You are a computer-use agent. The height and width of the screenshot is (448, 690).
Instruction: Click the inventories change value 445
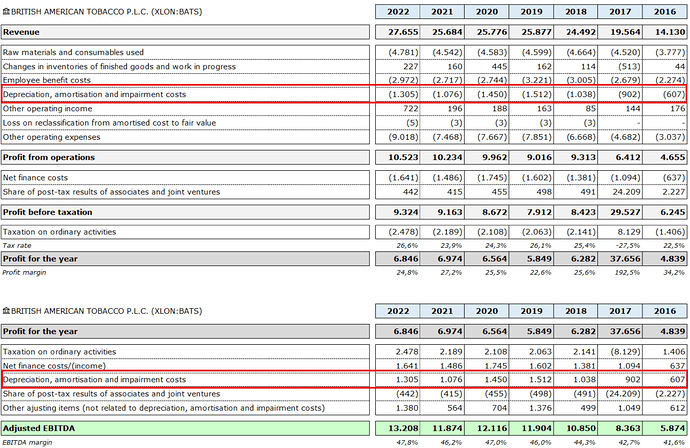pos(499,66)
